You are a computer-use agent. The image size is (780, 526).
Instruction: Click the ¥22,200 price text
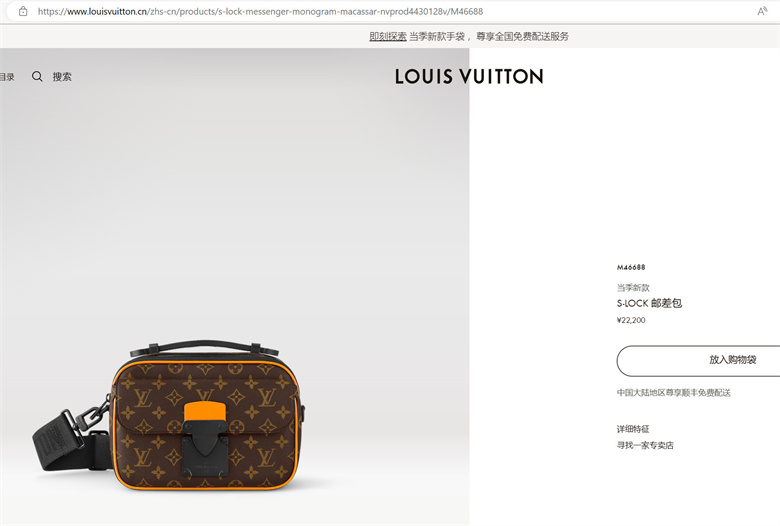(631, 320)
